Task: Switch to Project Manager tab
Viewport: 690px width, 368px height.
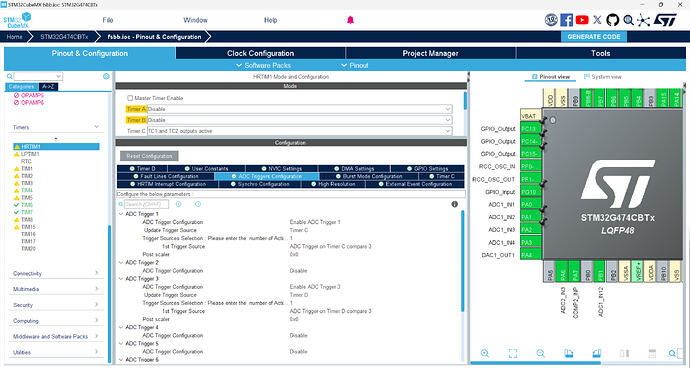Action: point(430,53)
